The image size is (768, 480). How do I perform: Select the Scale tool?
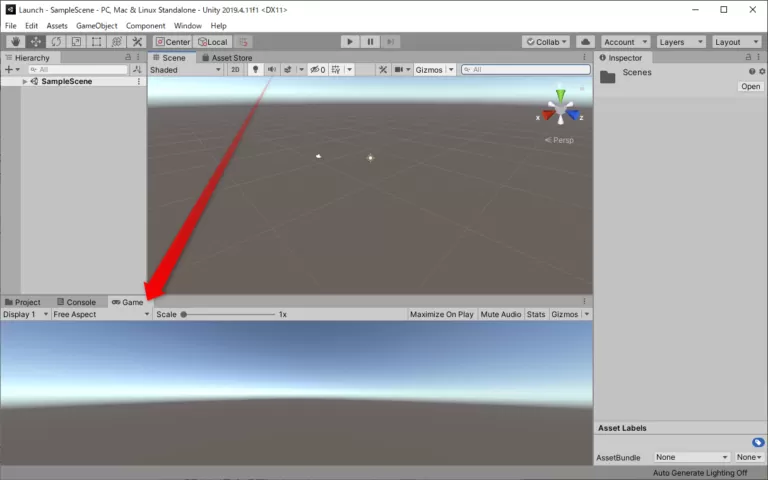tap(76, 42)
